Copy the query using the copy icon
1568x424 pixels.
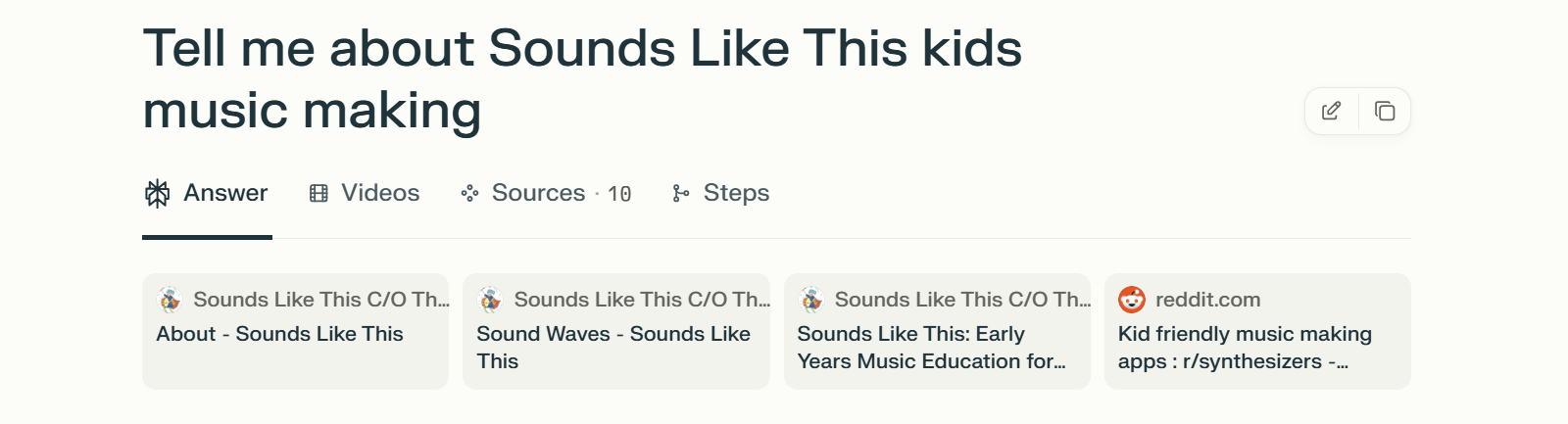[x=1385, y=112]
